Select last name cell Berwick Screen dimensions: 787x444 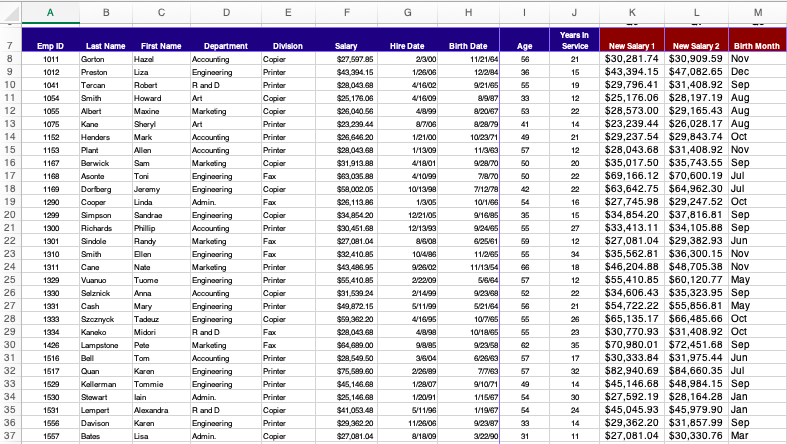tap(106, 164)
